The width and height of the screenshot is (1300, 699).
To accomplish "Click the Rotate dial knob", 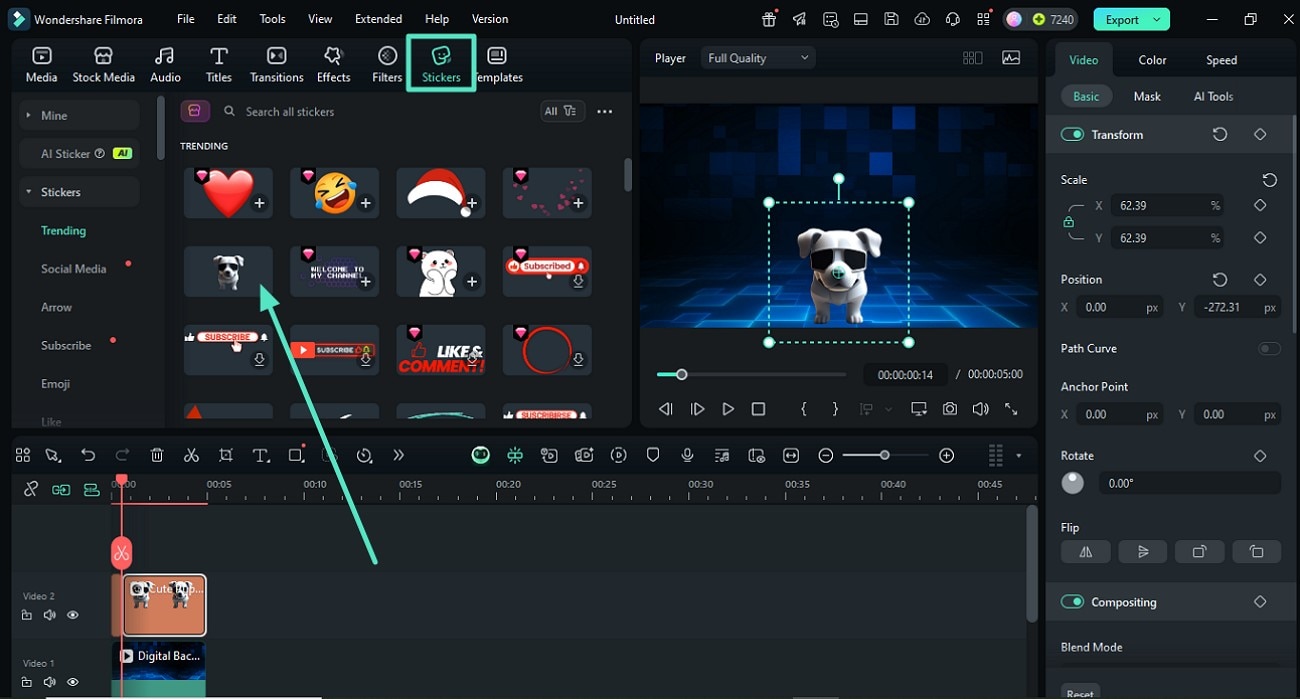I will coord(1072,483).
